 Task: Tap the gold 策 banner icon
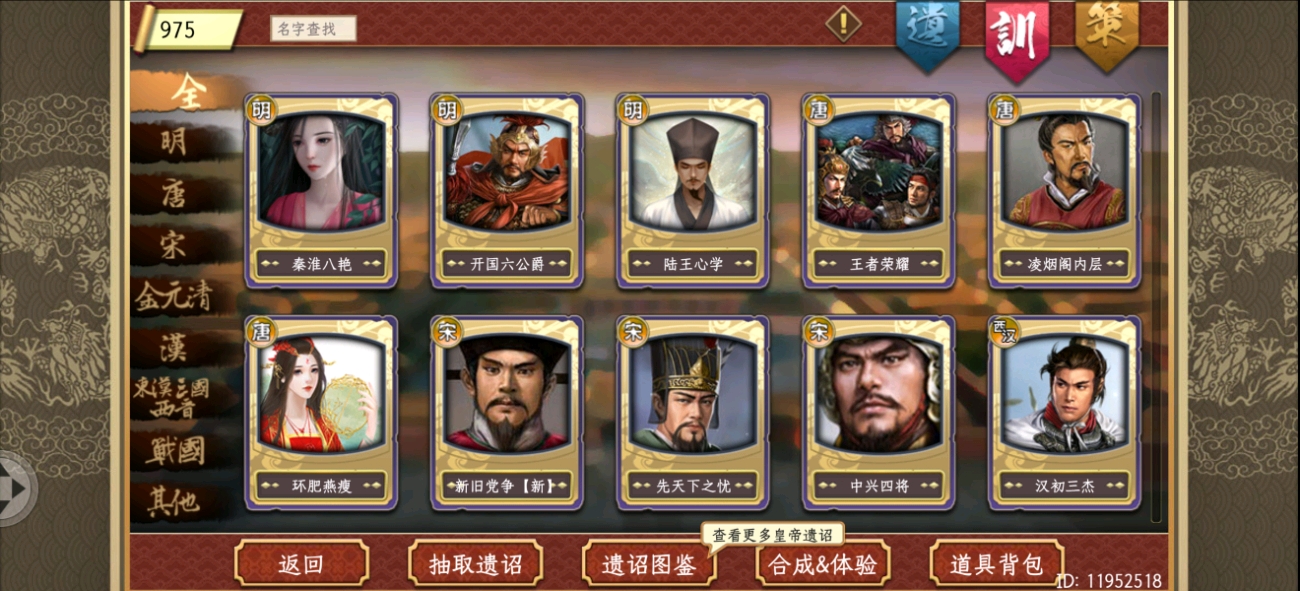point(1106,33)
